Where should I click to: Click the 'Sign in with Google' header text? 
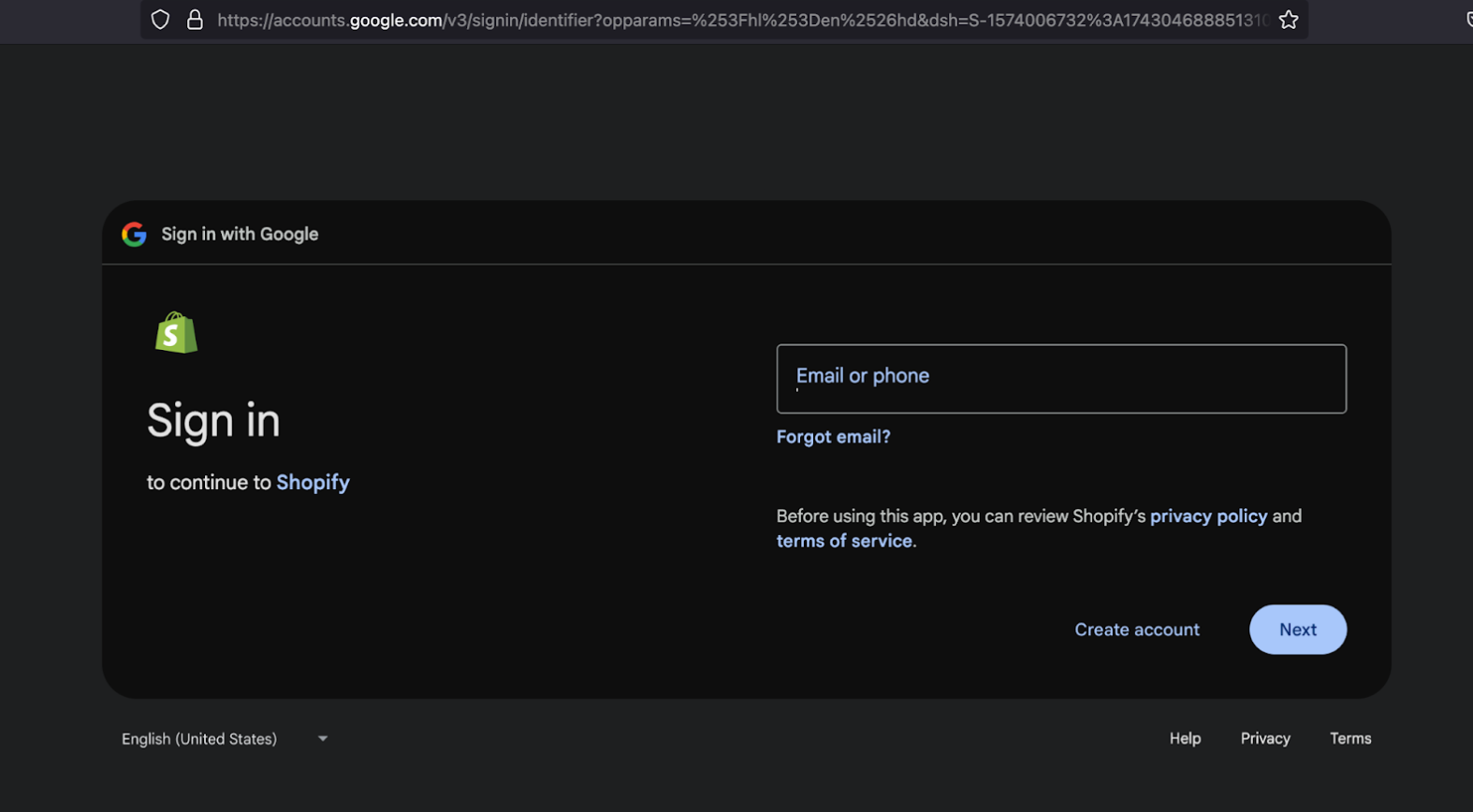tap(240, 234)
